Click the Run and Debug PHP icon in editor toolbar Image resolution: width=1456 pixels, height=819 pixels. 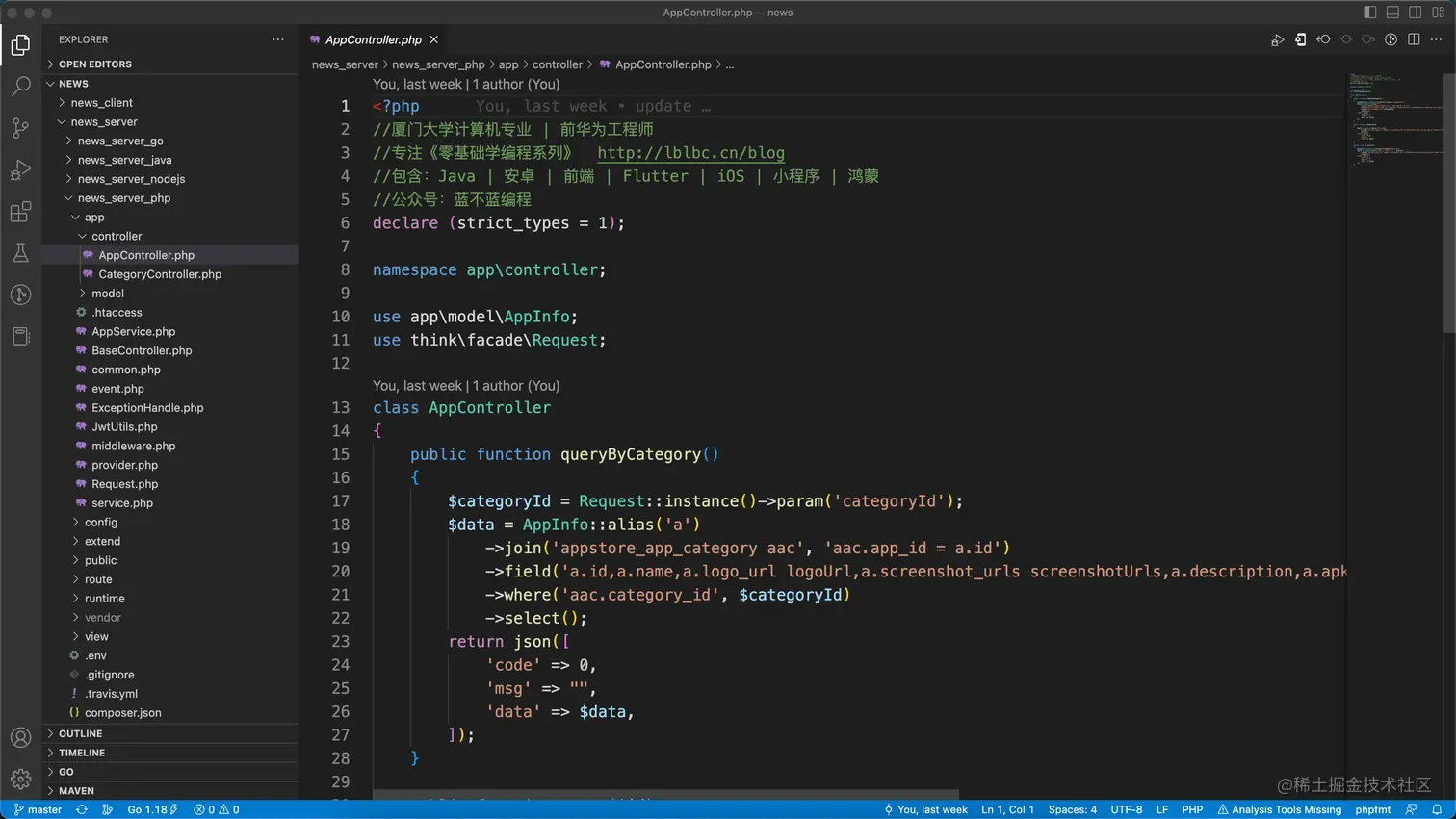(x=1277, y=39)
